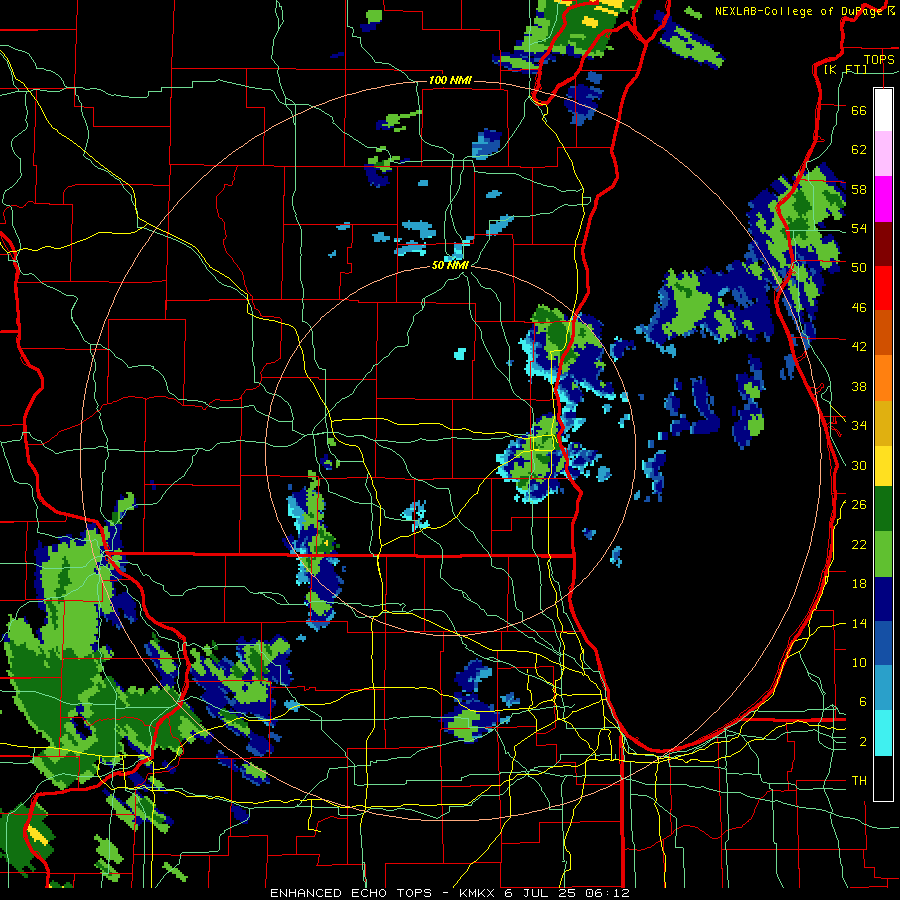This screenshot has width=900, height=900.
Task: Click the 10 legend value
Action: [859, 662]
